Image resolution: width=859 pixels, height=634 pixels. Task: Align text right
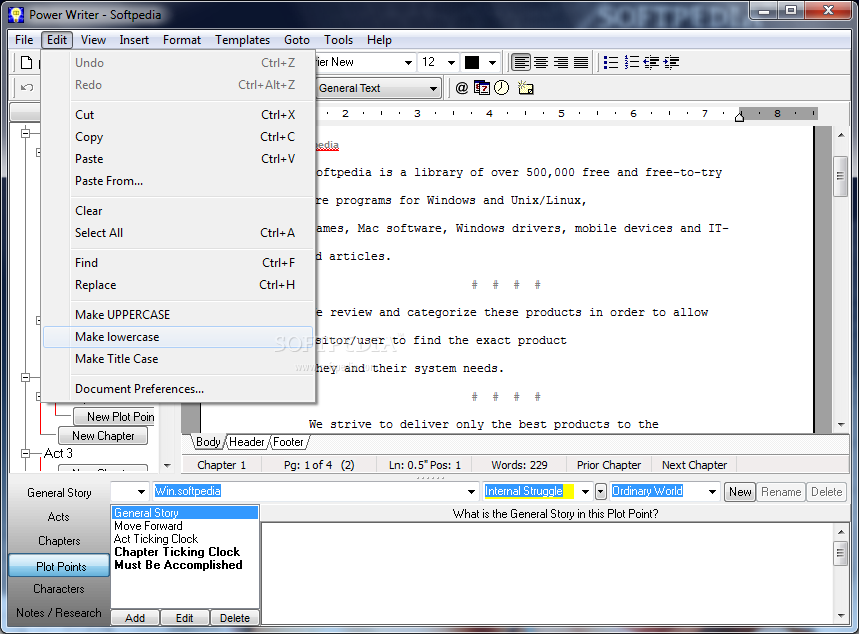(x=560, y=62)
